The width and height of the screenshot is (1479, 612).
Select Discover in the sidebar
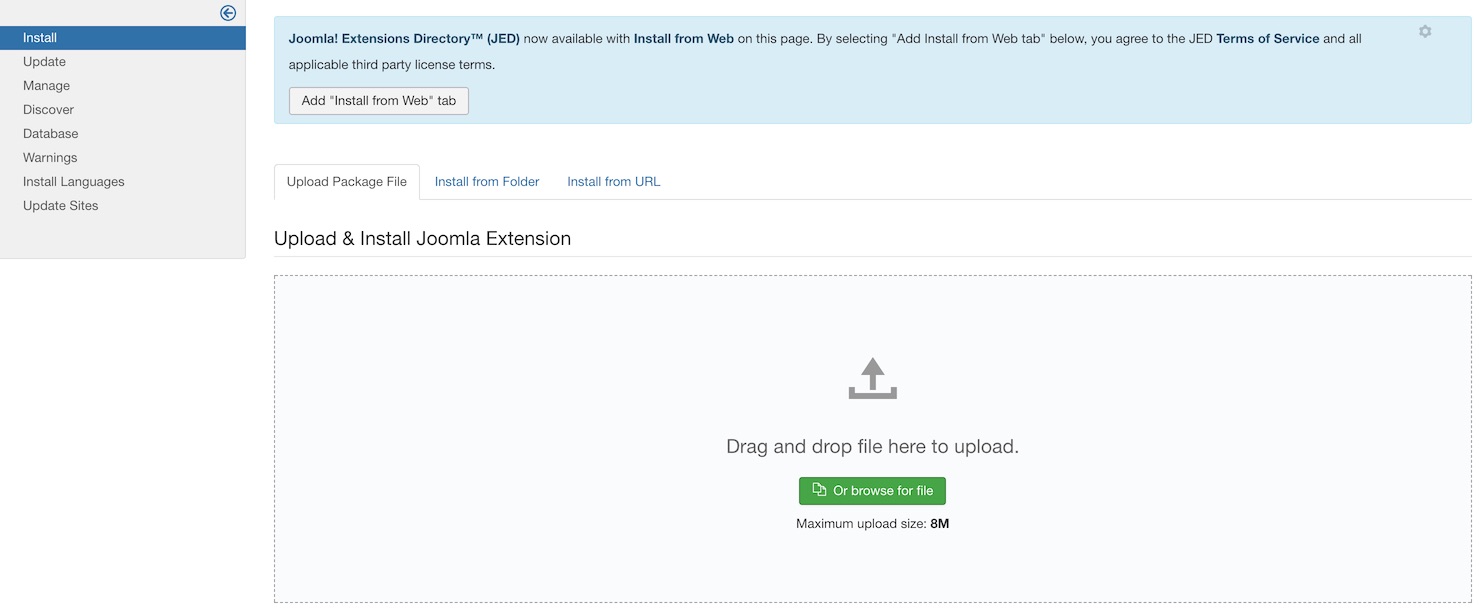pyautogui.click(x=48, y=110)
